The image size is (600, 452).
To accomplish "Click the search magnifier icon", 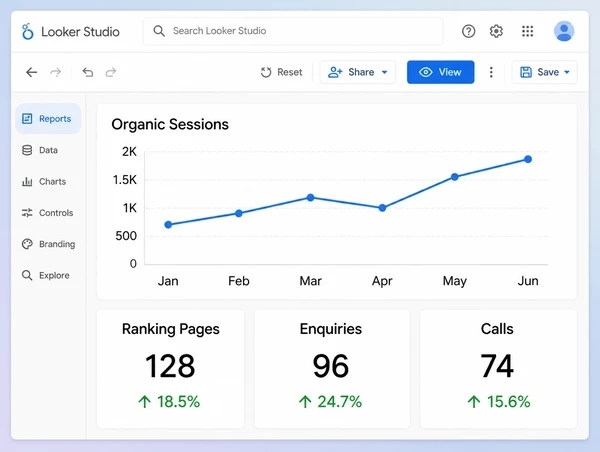I will tap(159, 31).
